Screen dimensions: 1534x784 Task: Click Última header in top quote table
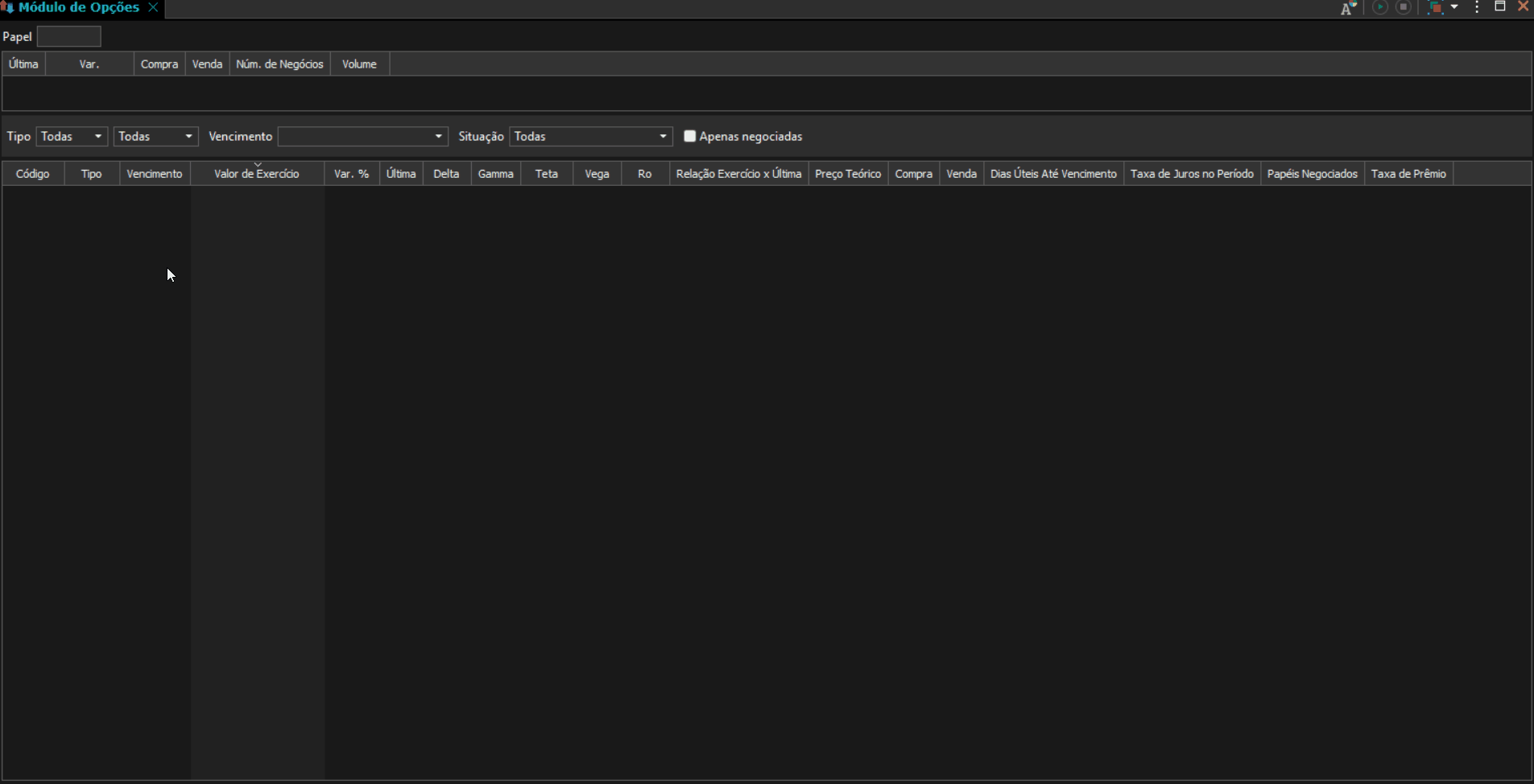23,64
